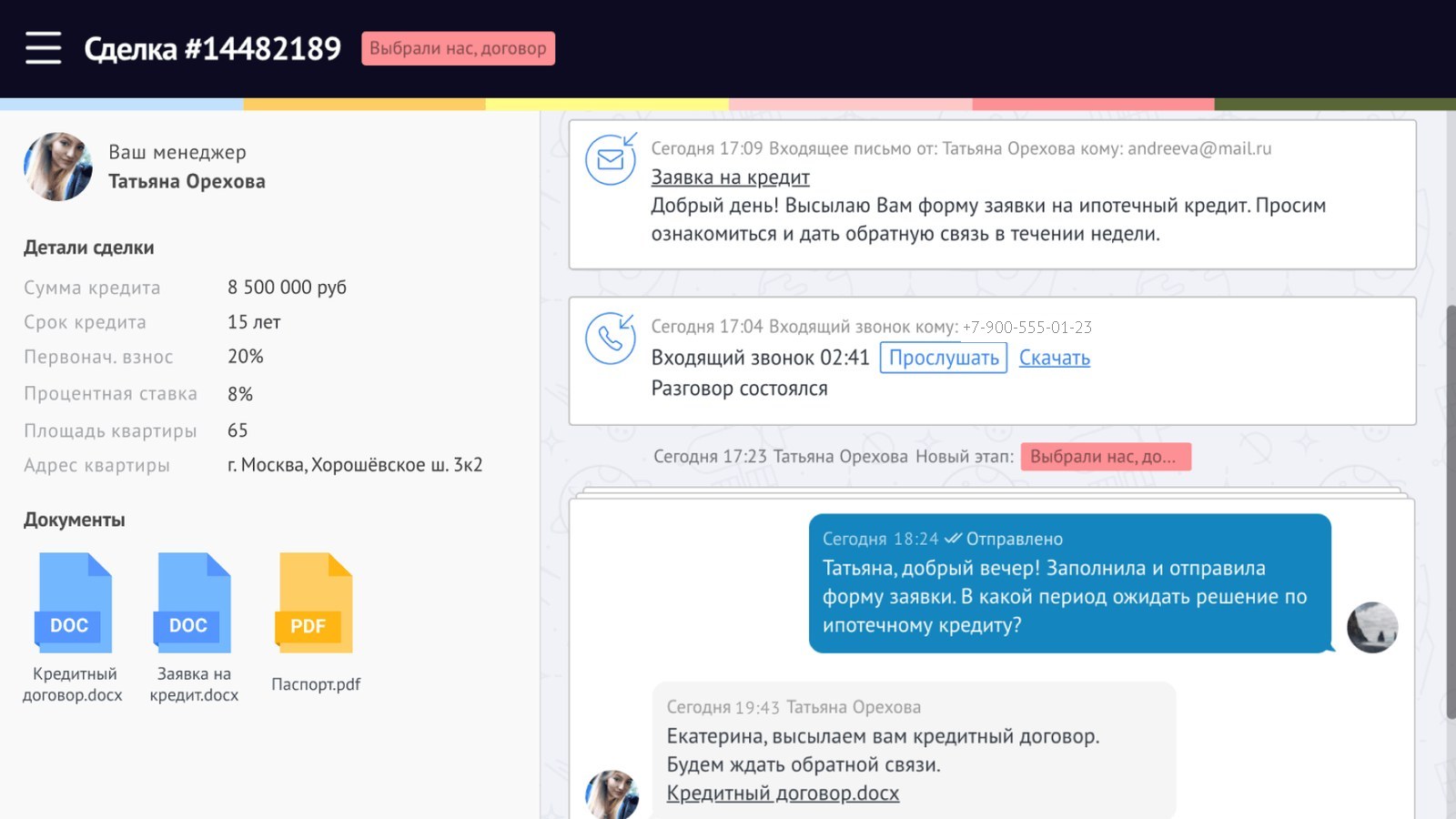This screenshot has width=1456, height=819.
Task: Open the Кредитный договор.docx document icon
Action: pos(74,602)
